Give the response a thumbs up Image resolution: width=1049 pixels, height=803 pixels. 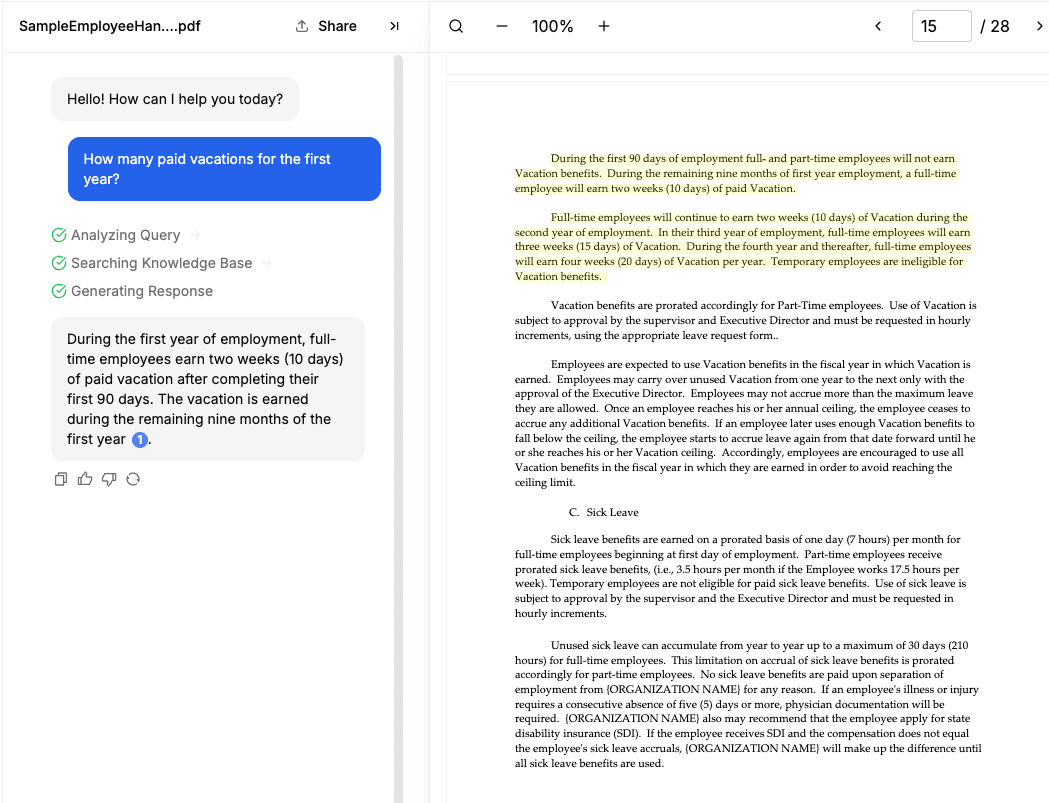point(85,479)
